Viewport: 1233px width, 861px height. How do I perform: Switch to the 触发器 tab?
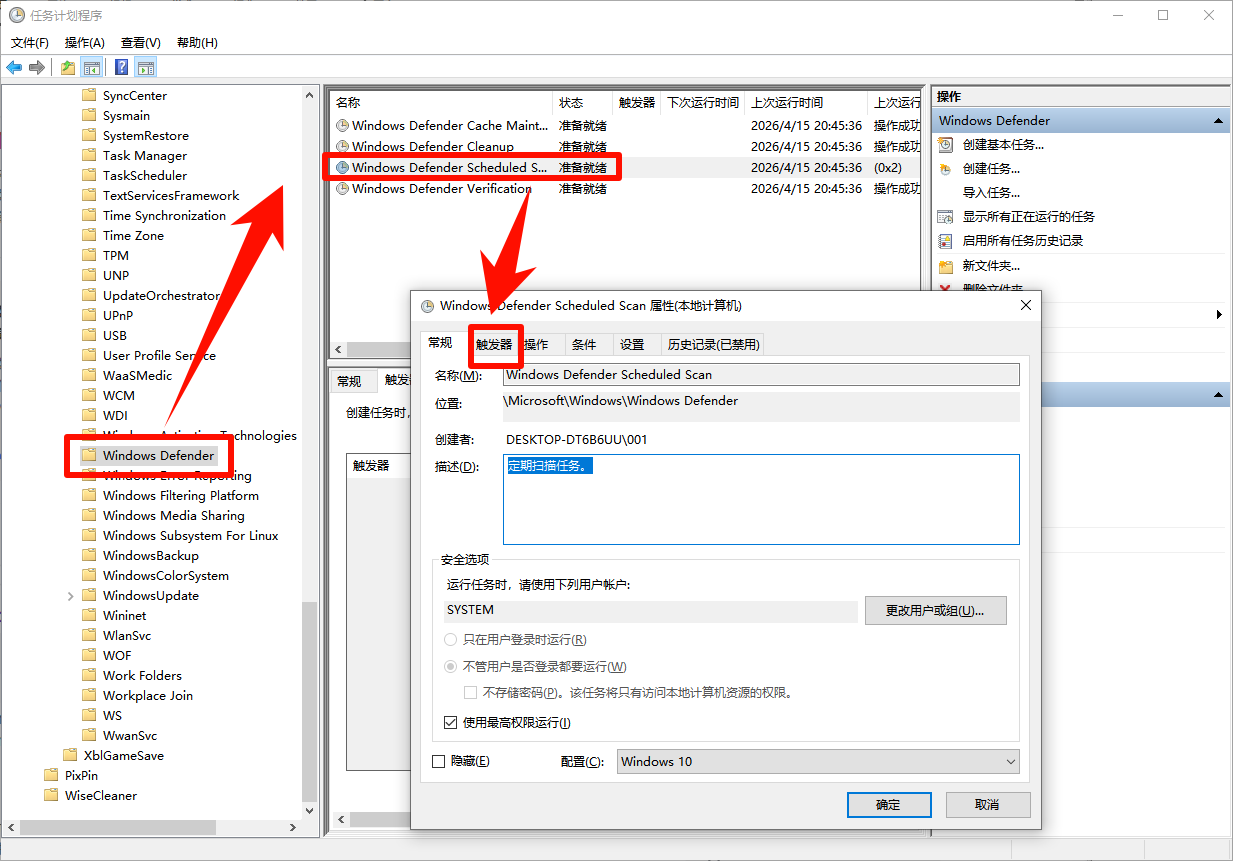coord(495,343)
